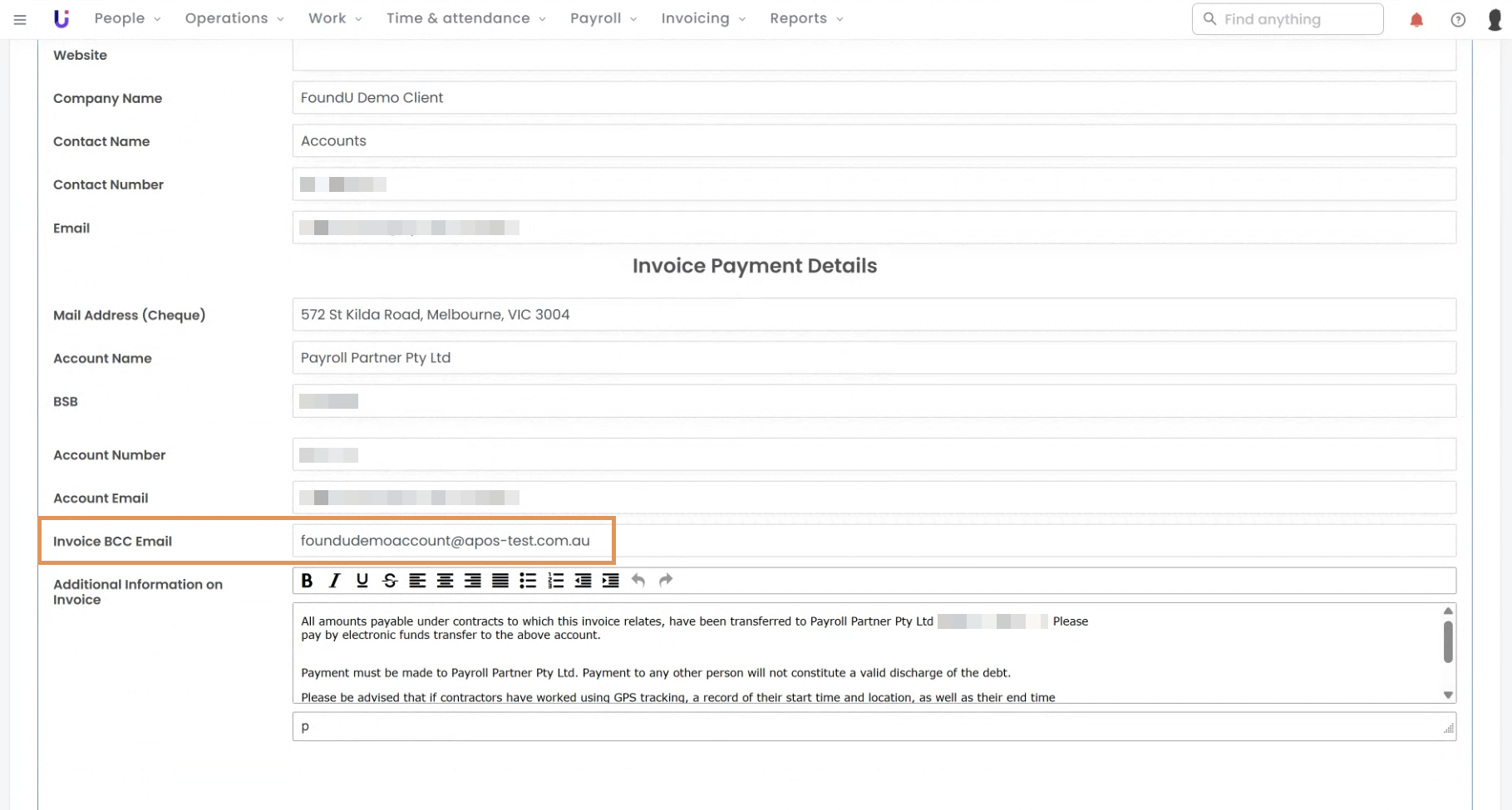This screenshot has width=1512, height=810.
Task: Apply strikethrough to invoice text
Action: click(390, 581)
